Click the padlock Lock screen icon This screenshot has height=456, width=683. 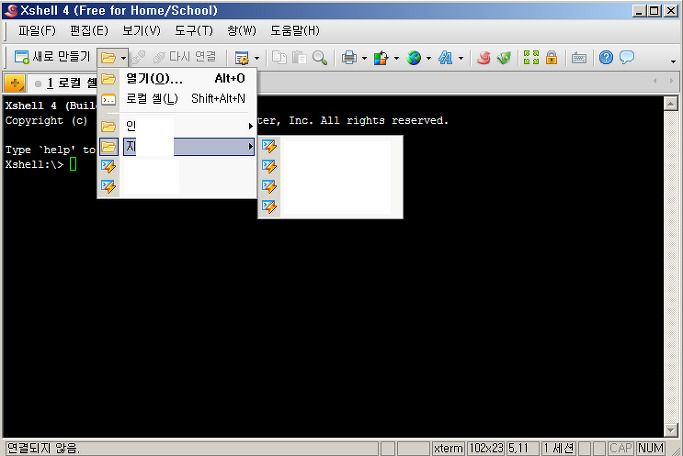(551, 57)
